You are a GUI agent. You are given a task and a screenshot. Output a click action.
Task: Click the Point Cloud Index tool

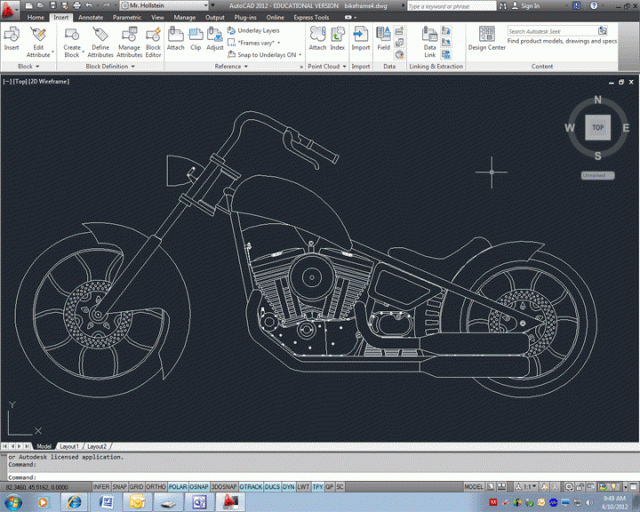338,38
